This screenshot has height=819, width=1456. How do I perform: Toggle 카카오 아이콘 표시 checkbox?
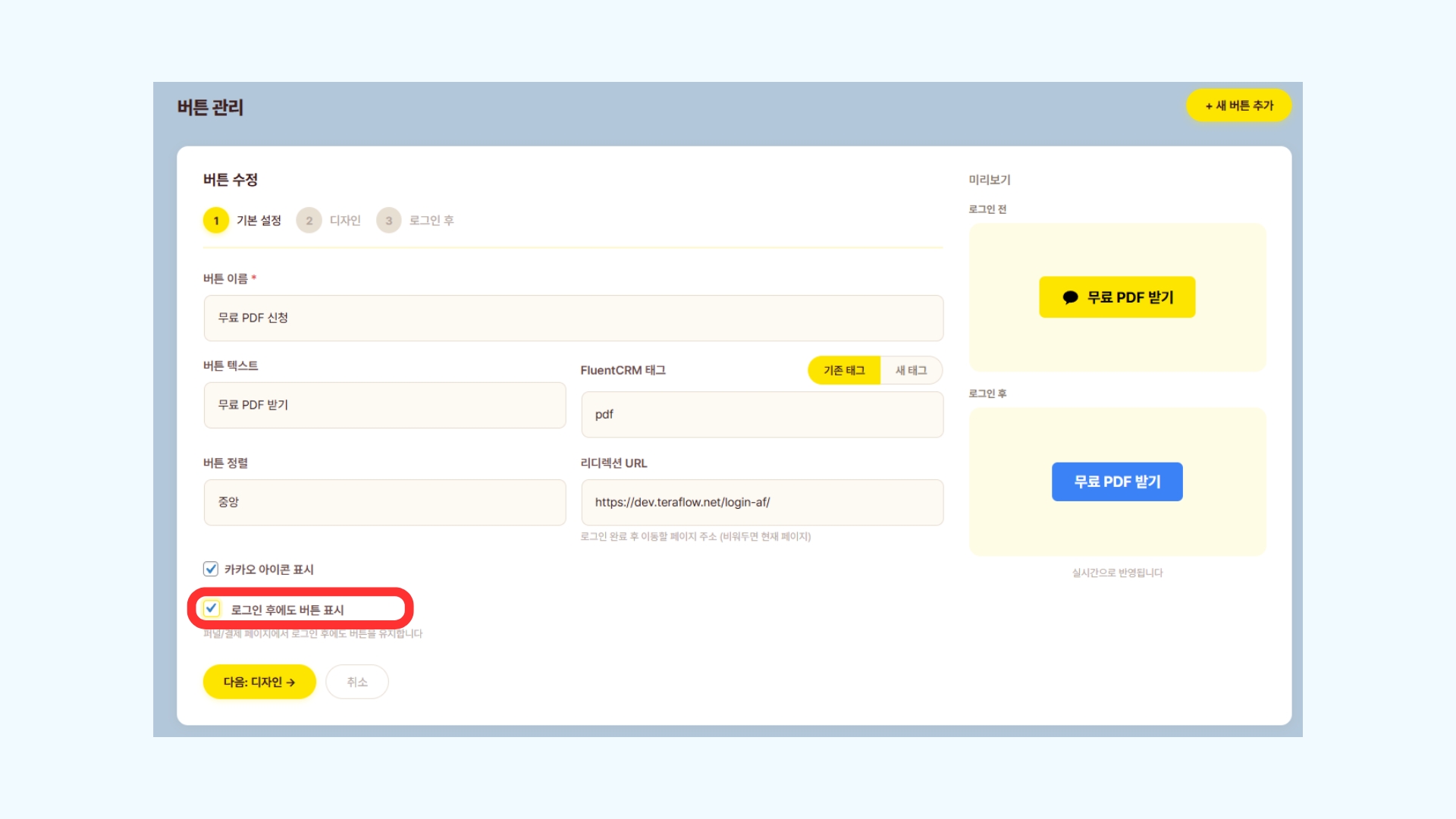(211, 569)
